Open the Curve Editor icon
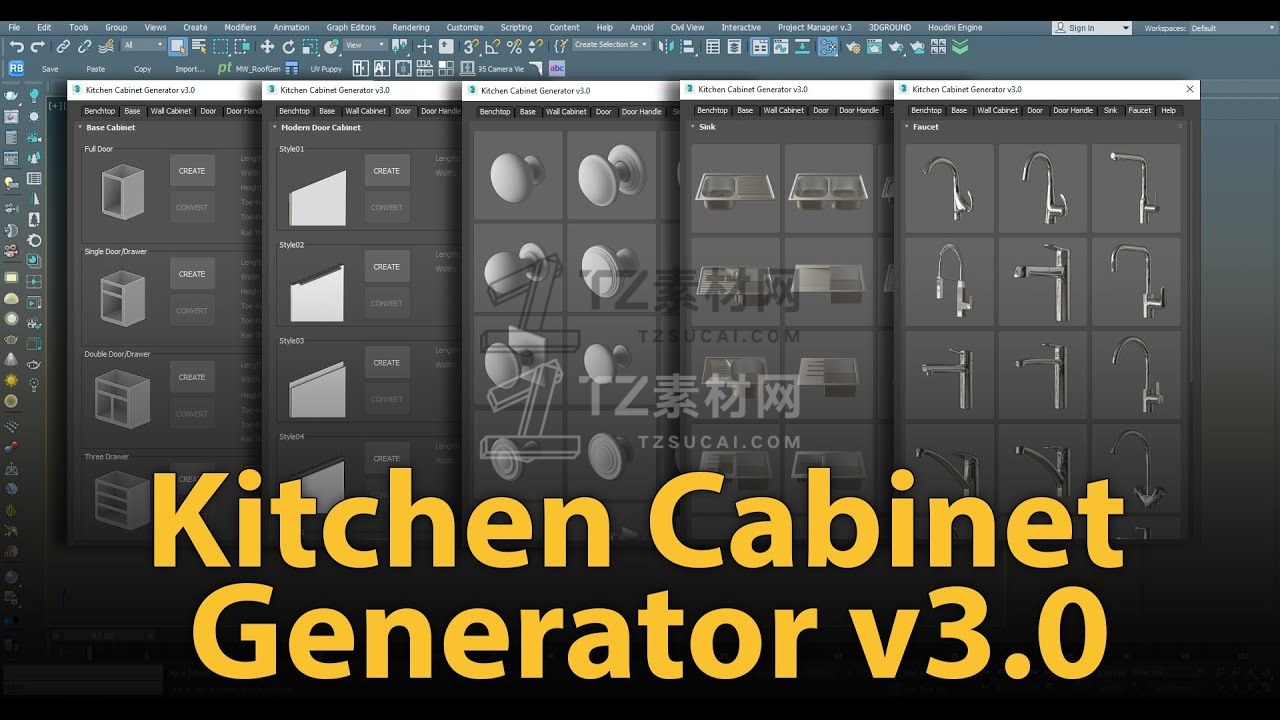The image size is (1280, 720). (782, 46)
